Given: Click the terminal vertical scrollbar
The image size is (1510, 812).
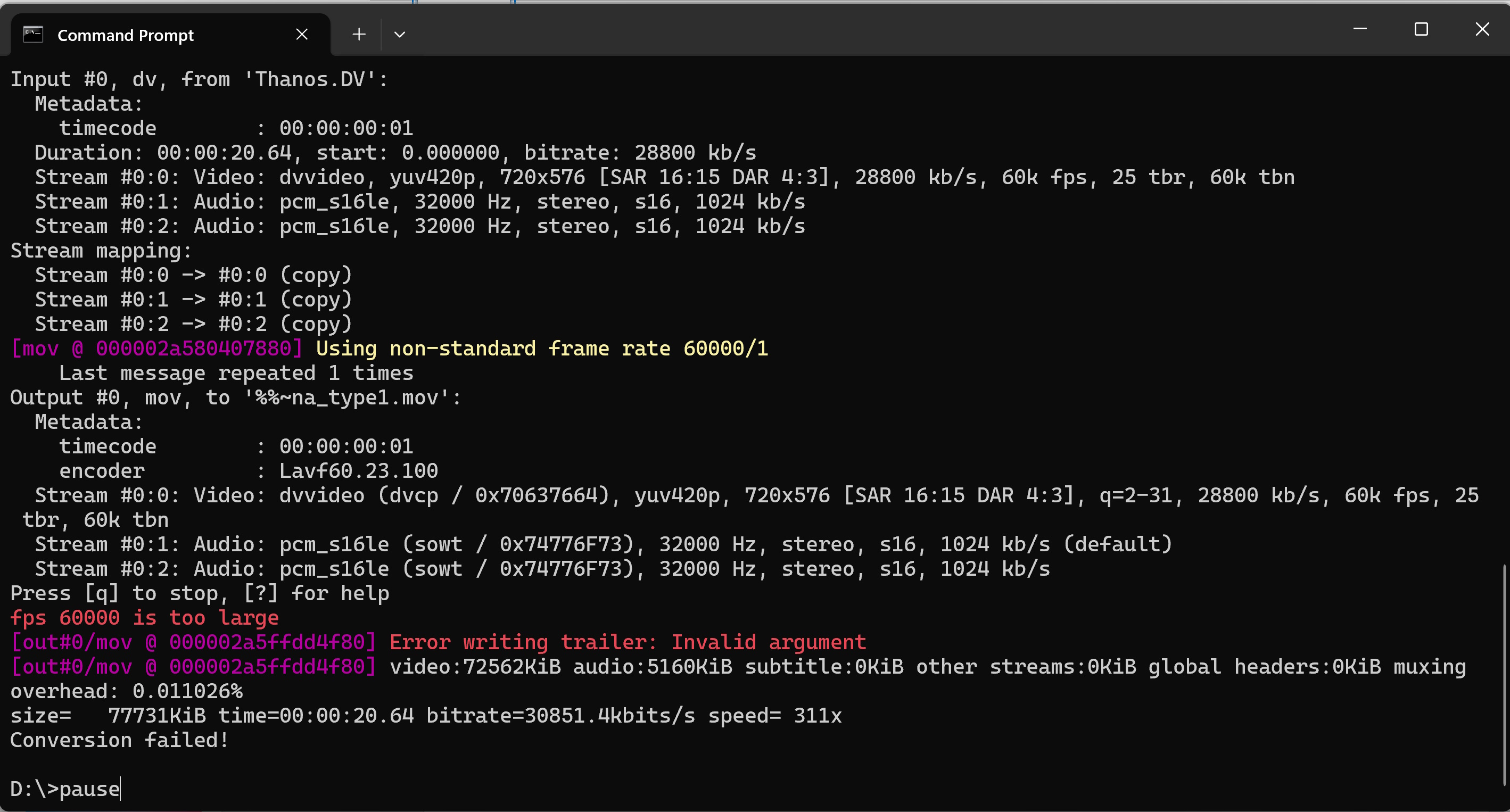Looking at the screenshot, I should tap(1504, 674).
